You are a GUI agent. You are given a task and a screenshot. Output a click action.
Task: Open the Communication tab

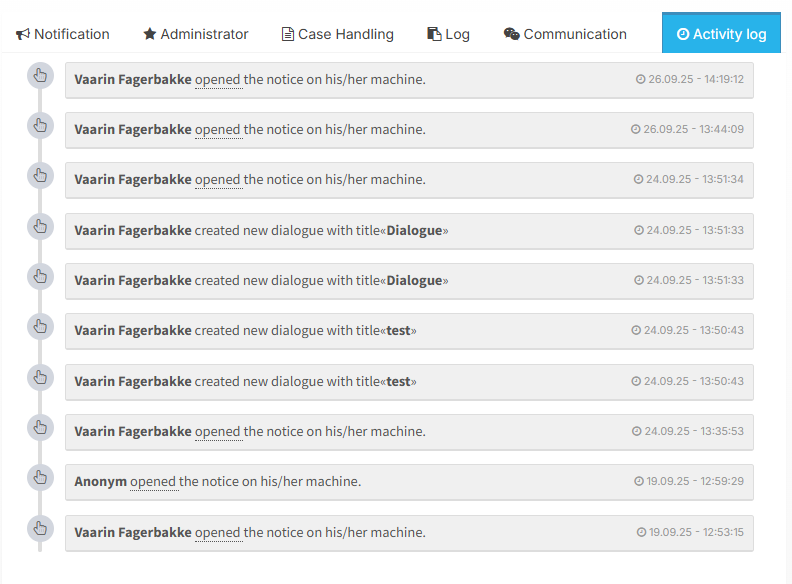coord(565,34)
